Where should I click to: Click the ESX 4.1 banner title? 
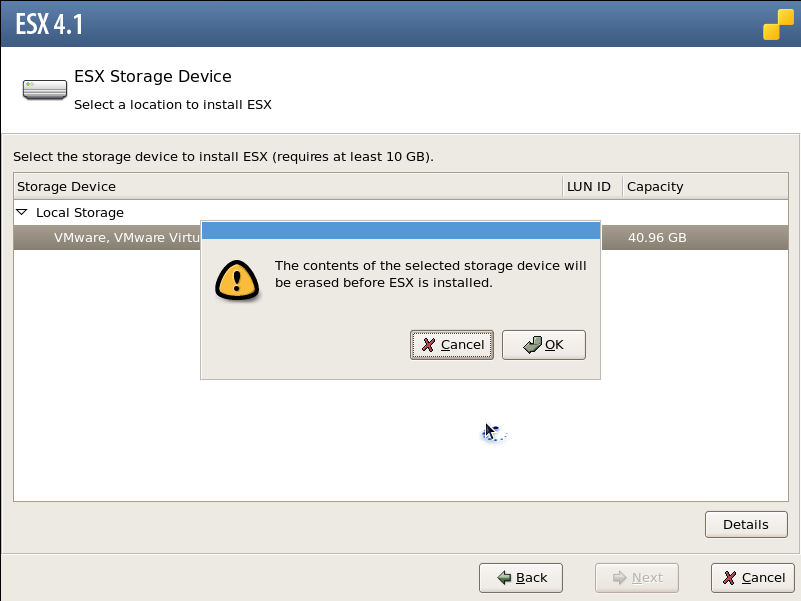pyautogui.click(x=49, y=24)
